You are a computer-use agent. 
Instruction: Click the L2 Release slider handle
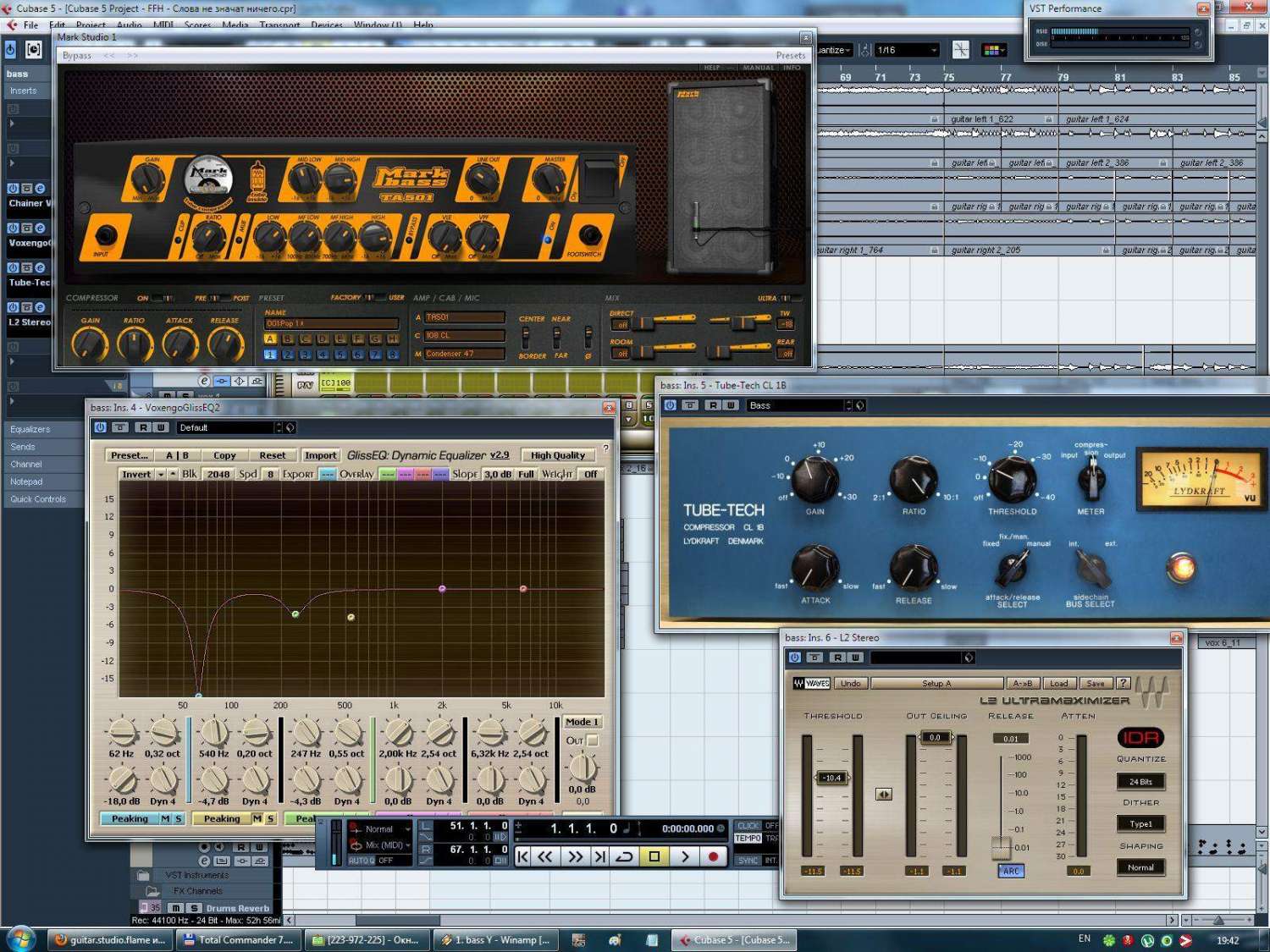1001,847
